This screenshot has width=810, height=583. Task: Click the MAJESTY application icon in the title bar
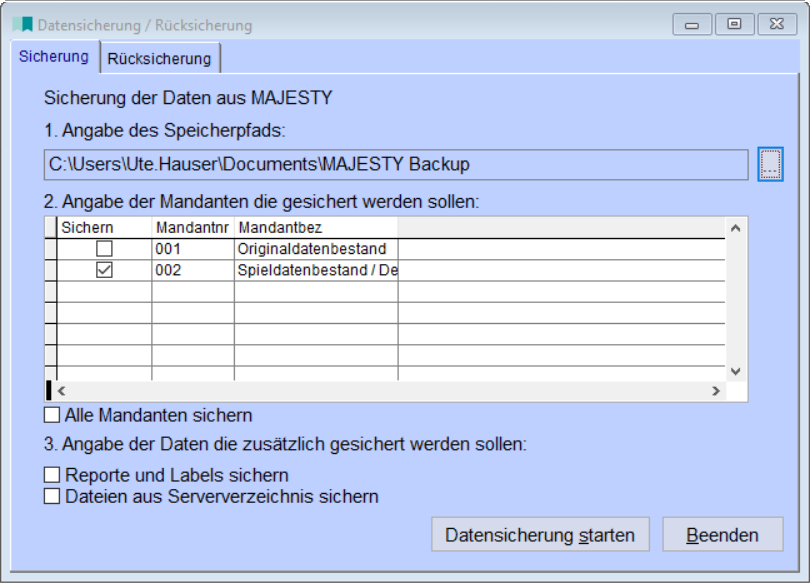22,24
